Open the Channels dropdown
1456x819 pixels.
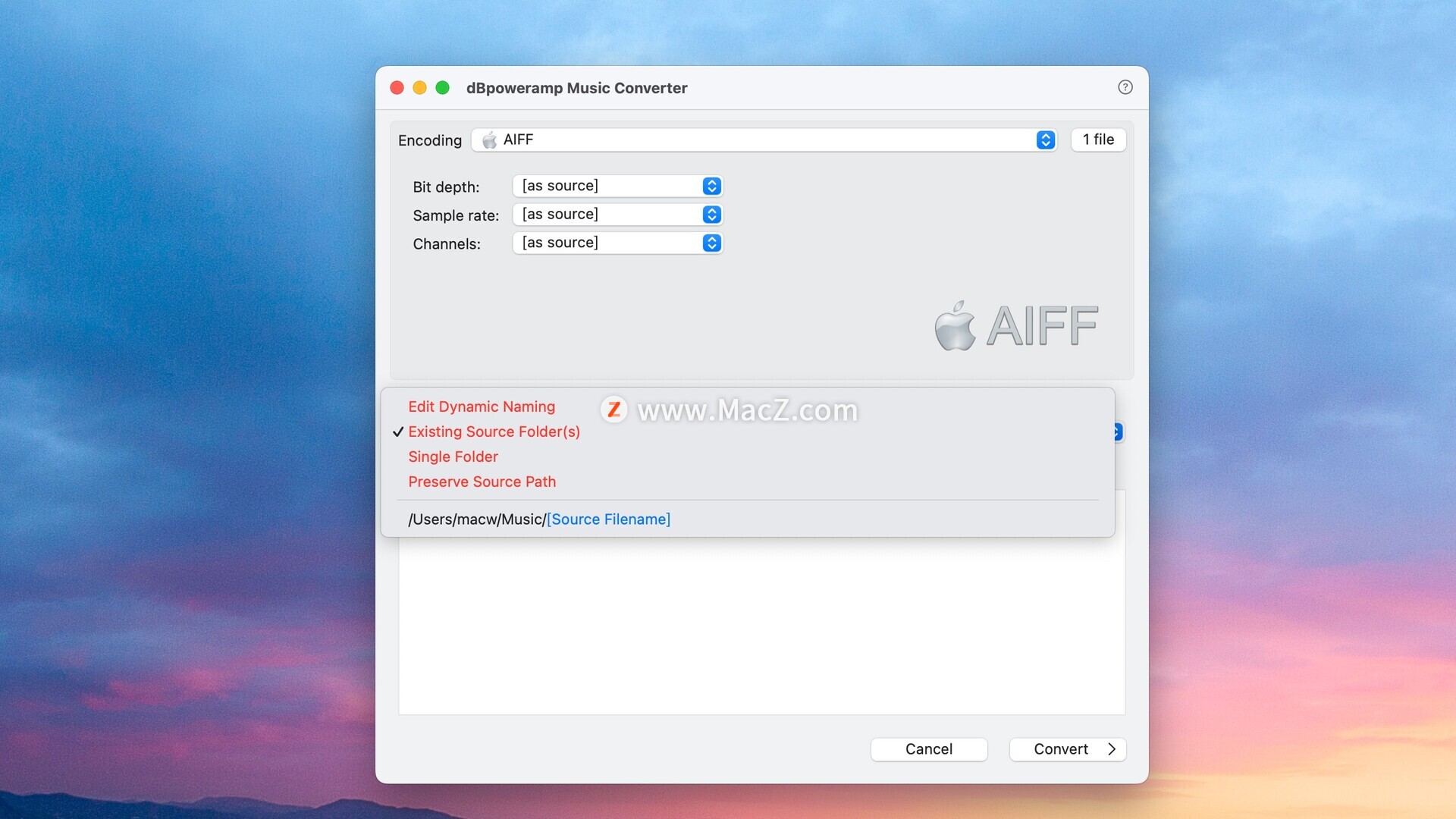617,243
